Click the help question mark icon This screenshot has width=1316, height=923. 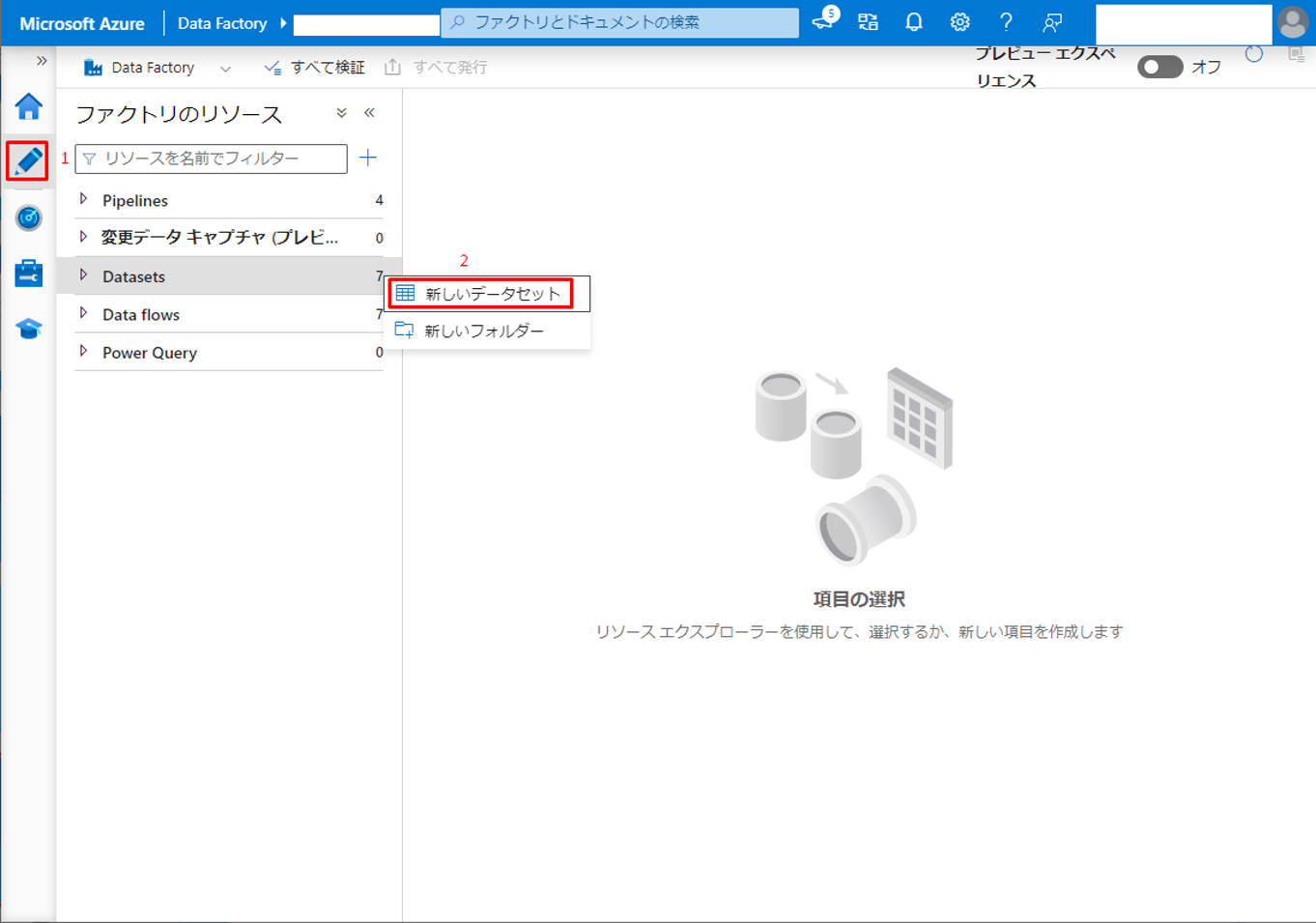(1006, 22)
